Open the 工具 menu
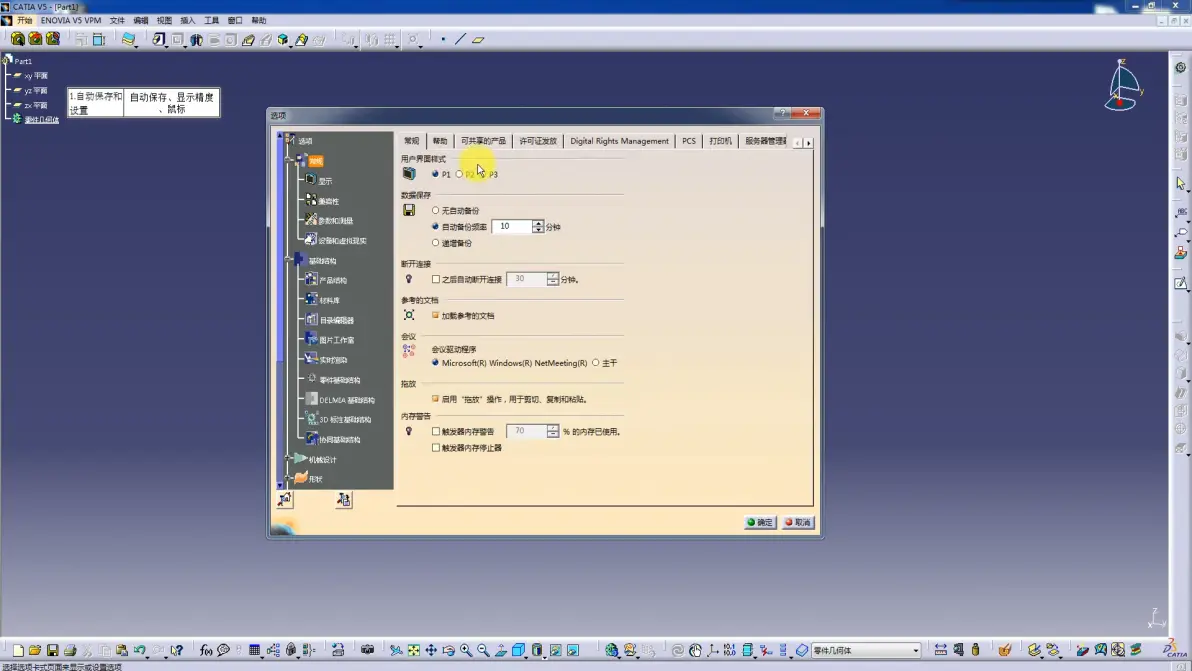 point(211,21)
